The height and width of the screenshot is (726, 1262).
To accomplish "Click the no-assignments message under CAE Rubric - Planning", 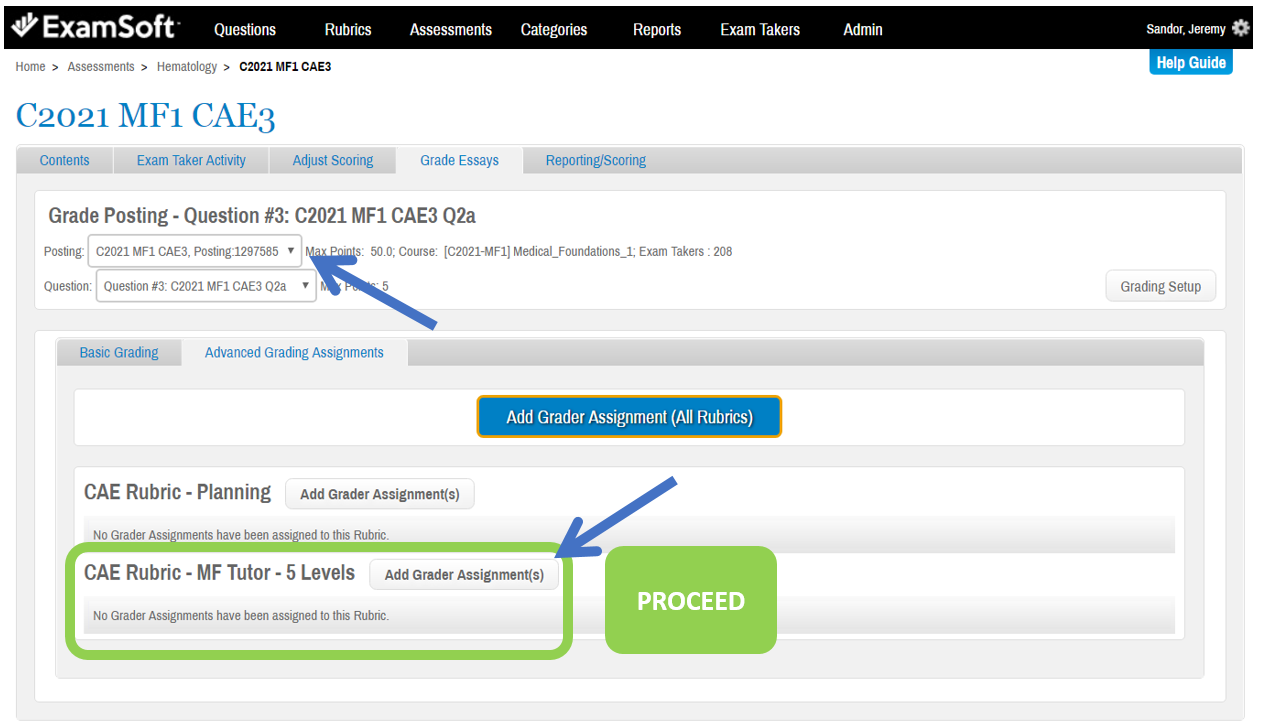I will pos(241,535).
